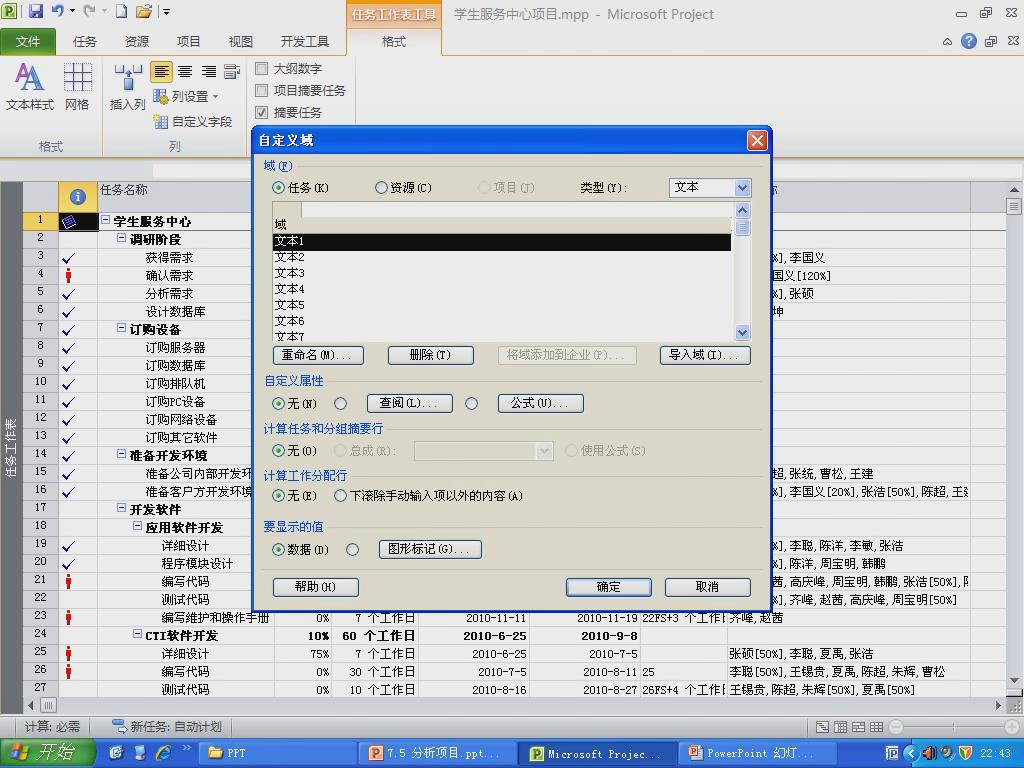Open the 文本样式 text styles tool

29,86
